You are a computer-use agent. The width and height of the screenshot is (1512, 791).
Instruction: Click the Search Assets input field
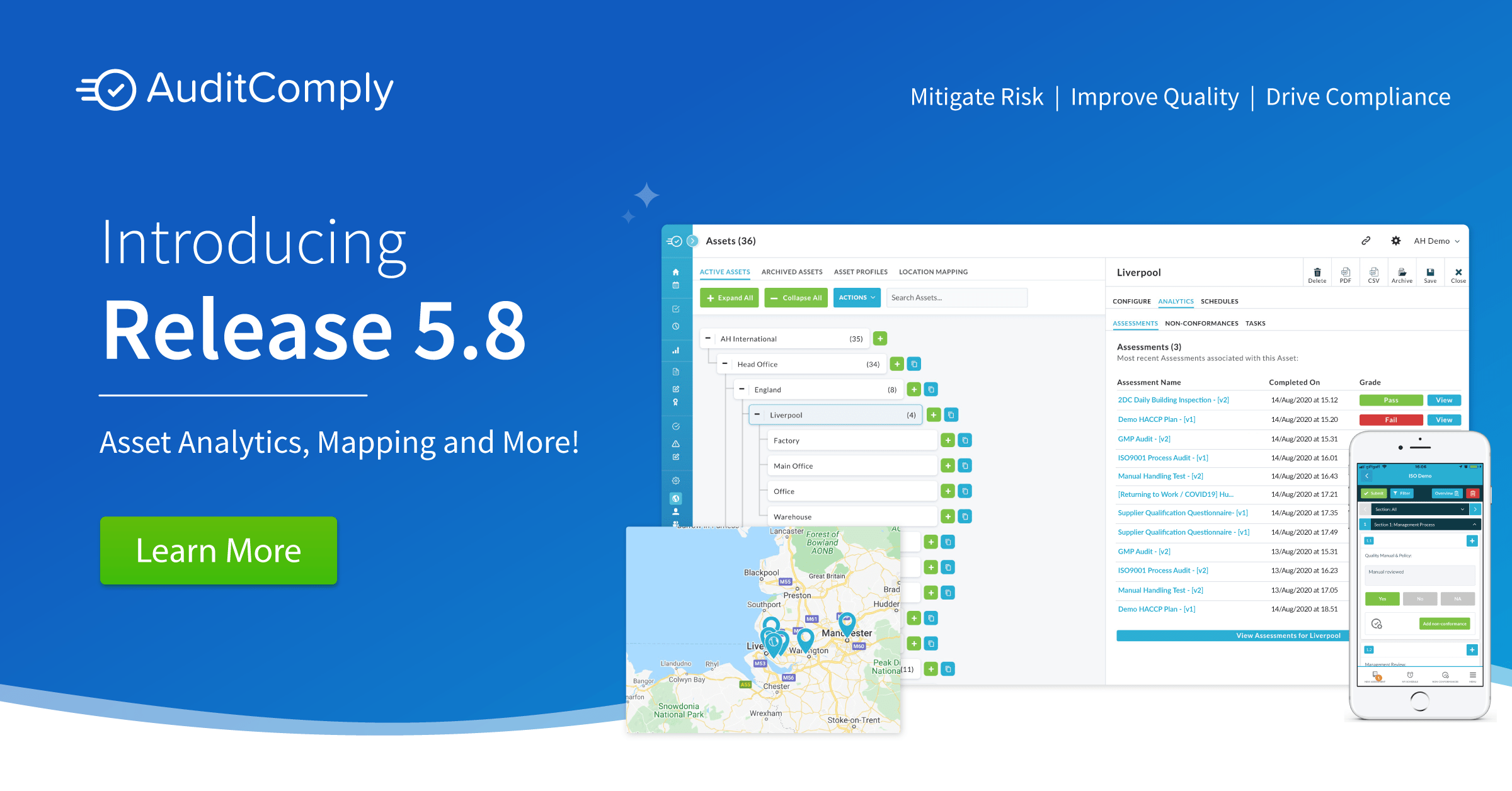click(957, 298)
